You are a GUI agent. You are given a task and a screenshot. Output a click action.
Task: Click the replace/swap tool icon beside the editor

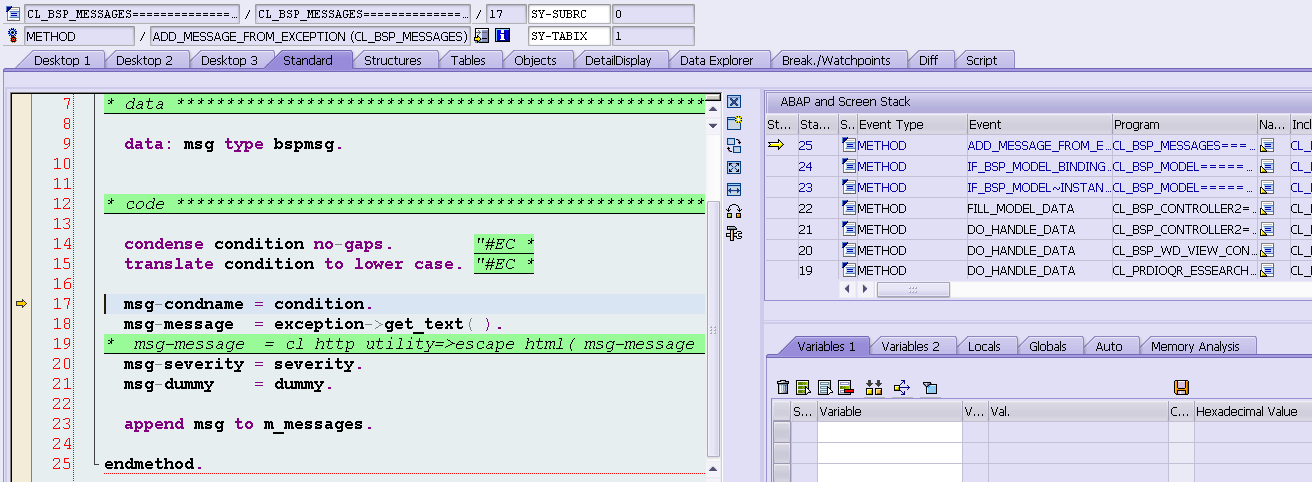[734, 146]
